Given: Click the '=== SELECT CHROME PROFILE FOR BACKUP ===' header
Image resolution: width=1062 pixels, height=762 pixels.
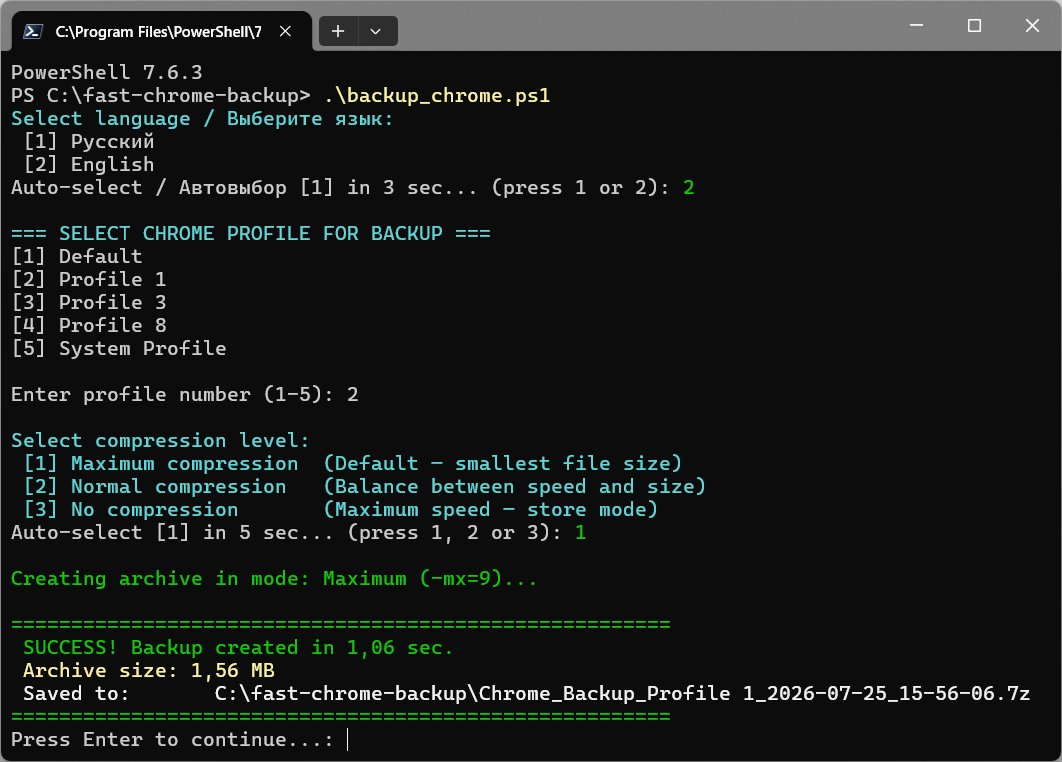Looking at the screenshot, I should pyautogui.click(x=251, y=234).
